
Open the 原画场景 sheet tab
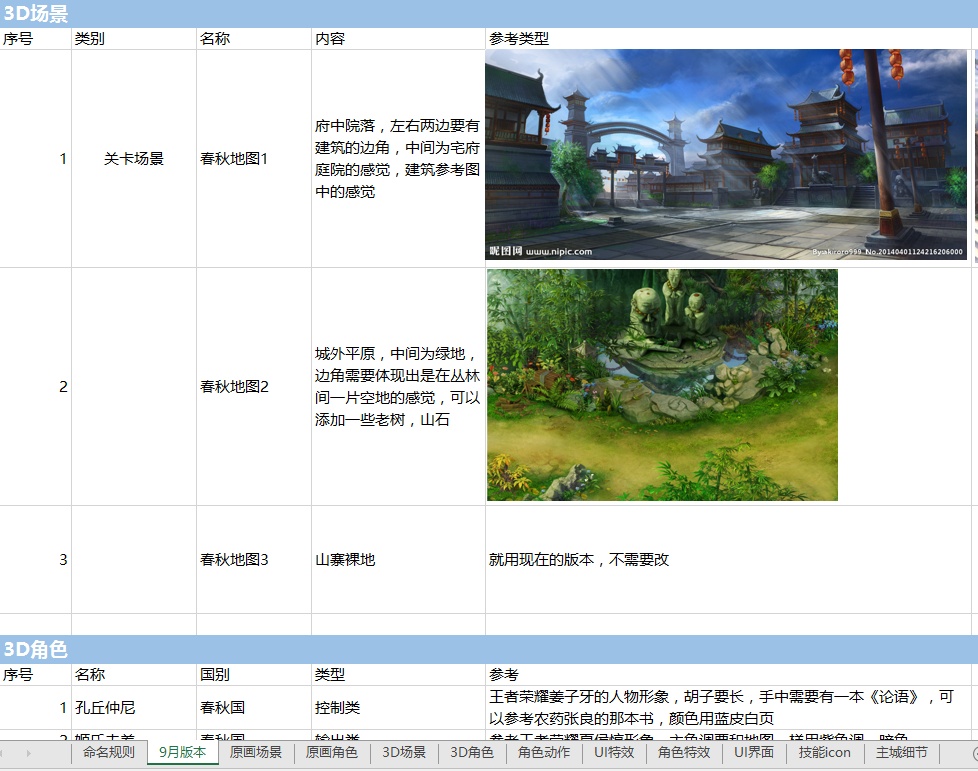(256, 752)
